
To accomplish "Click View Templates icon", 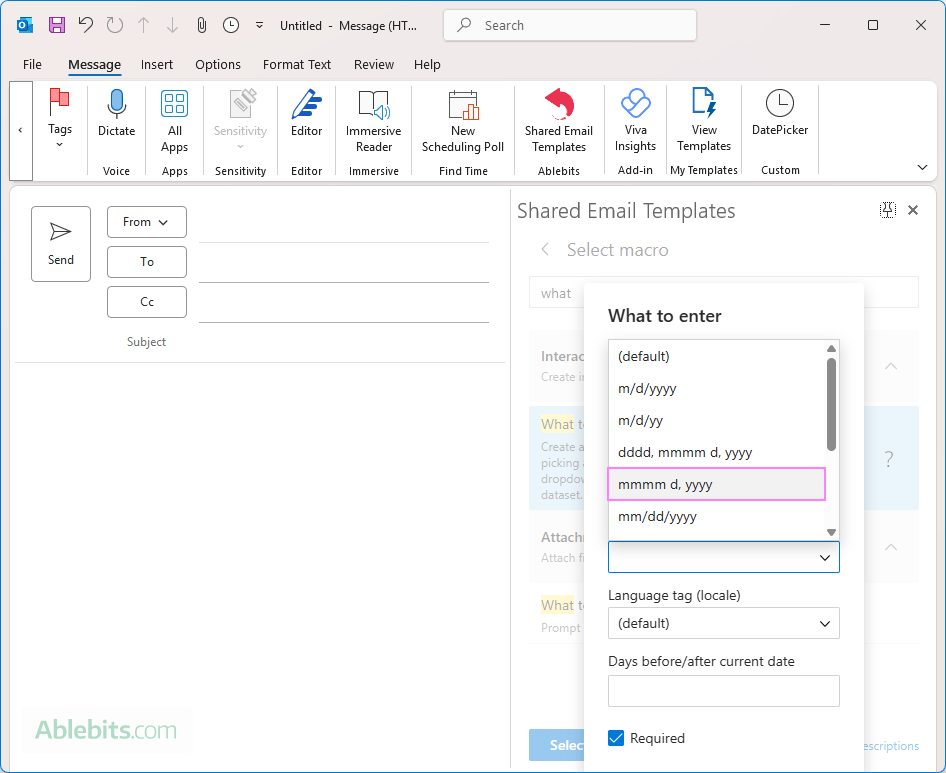I will [704, 121].
